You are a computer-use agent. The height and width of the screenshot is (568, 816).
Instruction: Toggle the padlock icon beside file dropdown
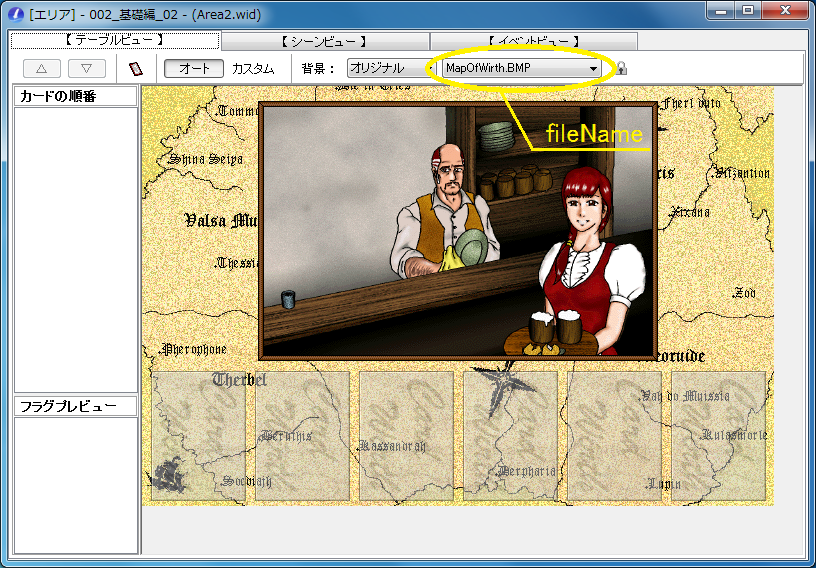coord(621,68)
